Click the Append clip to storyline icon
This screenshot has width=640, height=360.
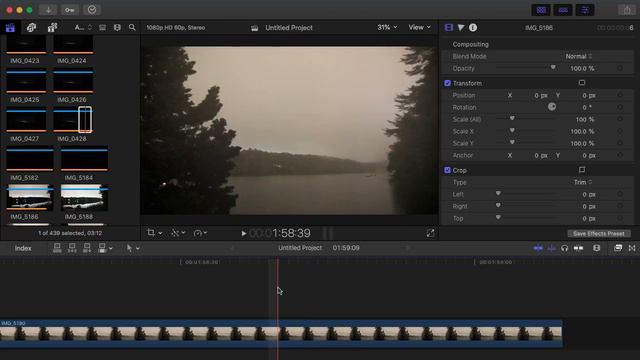[87, 248]
